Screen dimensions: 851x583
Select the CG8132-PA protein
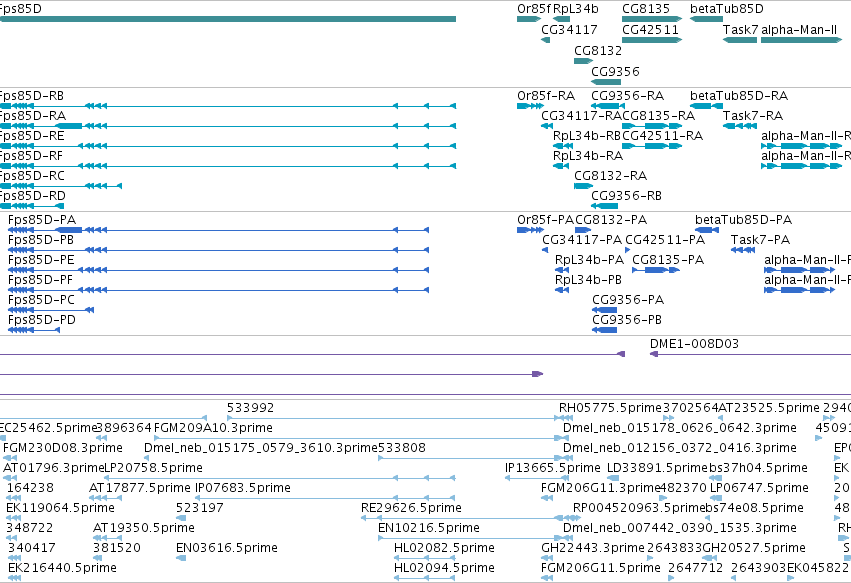coord(583,230)
